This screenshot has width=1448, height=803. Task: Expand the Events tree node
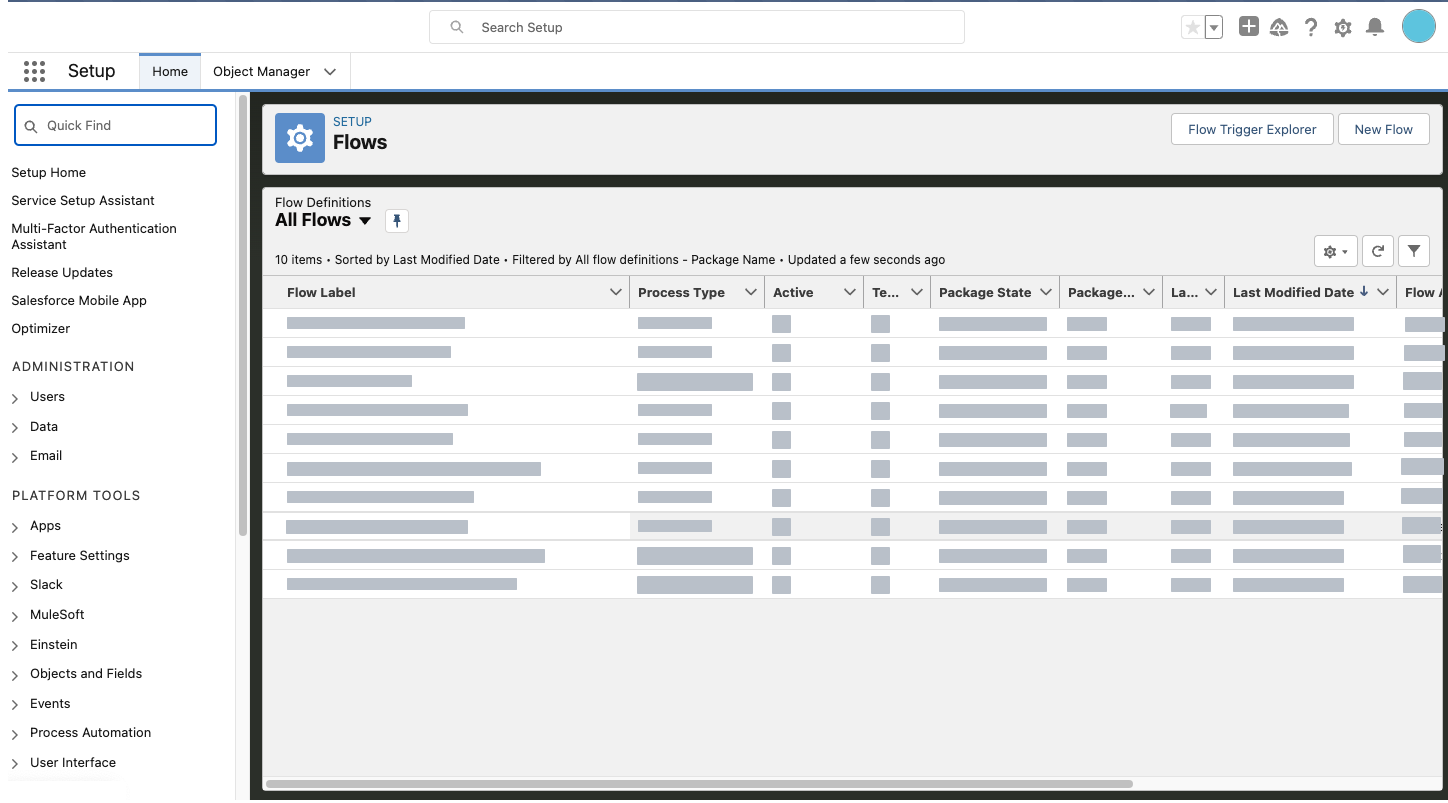click(x=15, y=705)
